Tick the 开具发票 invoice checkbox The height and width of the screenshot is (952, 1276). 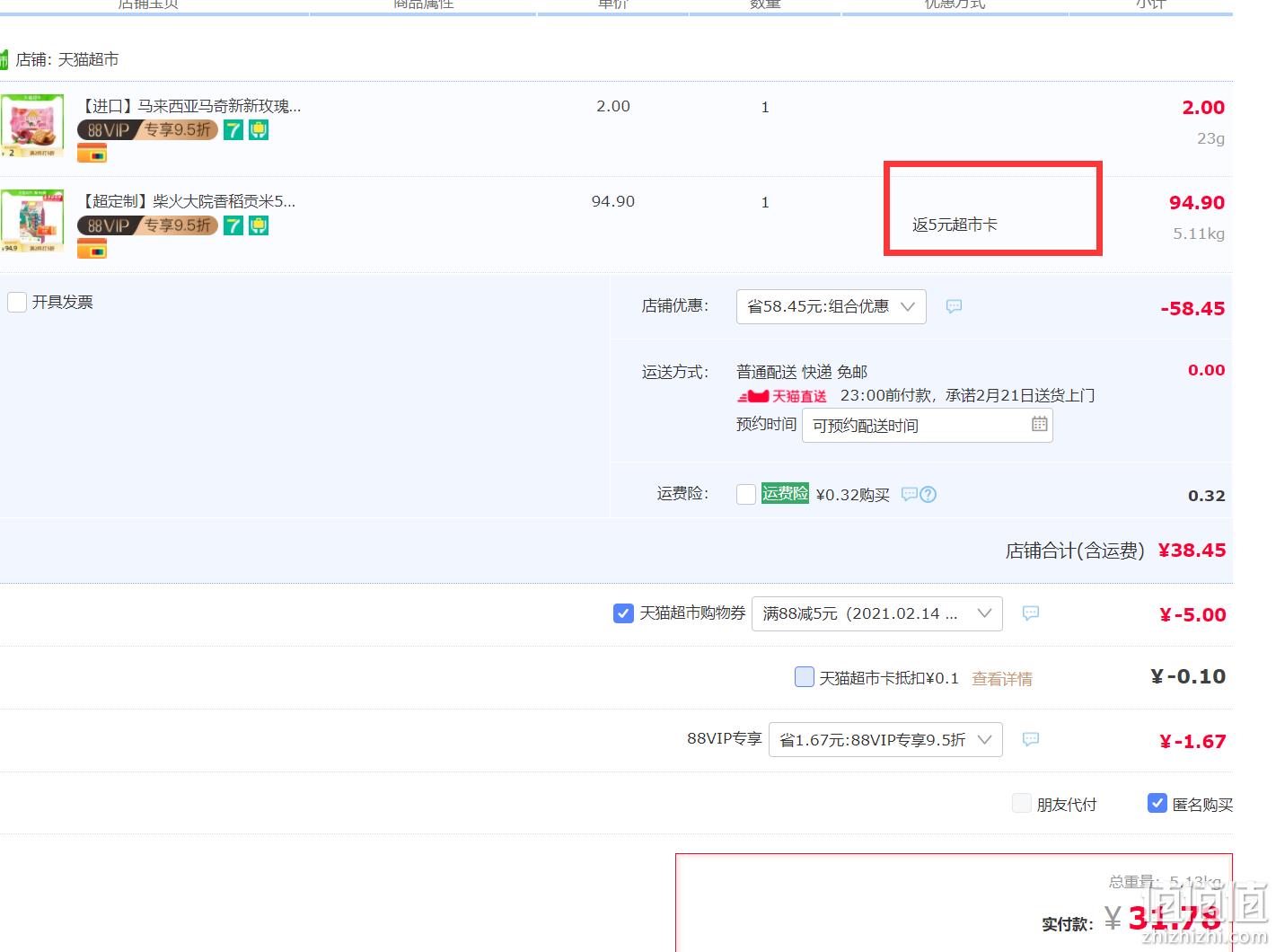[17, 302]
